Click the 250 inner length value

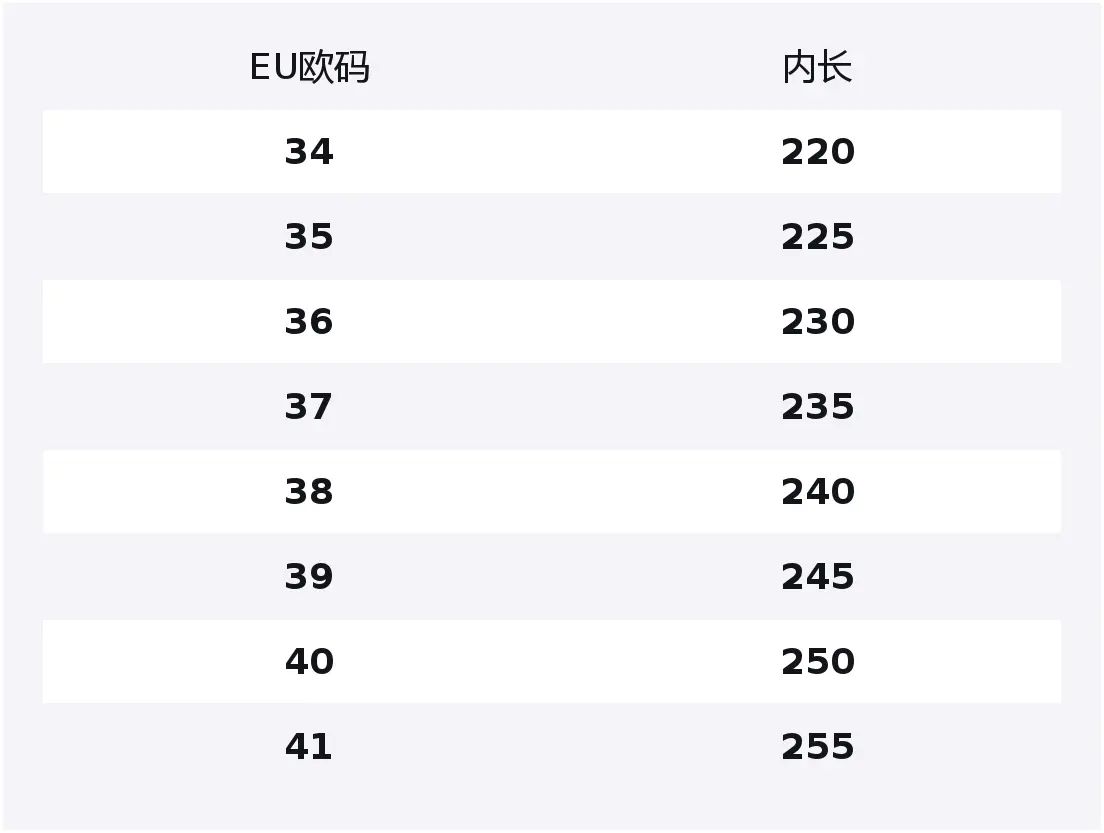point(817,662)
